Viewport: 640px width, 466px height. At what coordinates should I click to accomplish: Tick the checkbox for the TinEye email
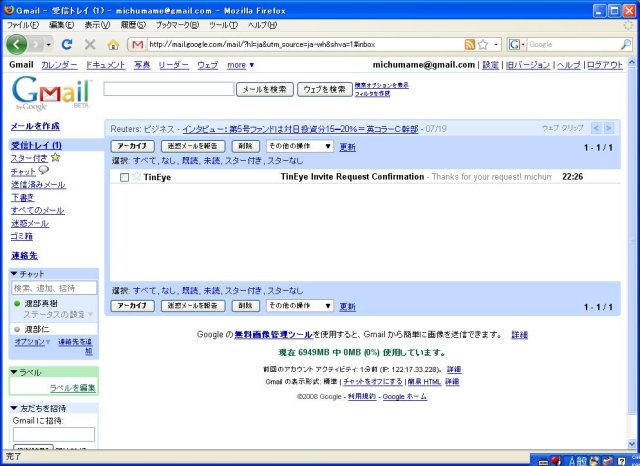[124, 177]
